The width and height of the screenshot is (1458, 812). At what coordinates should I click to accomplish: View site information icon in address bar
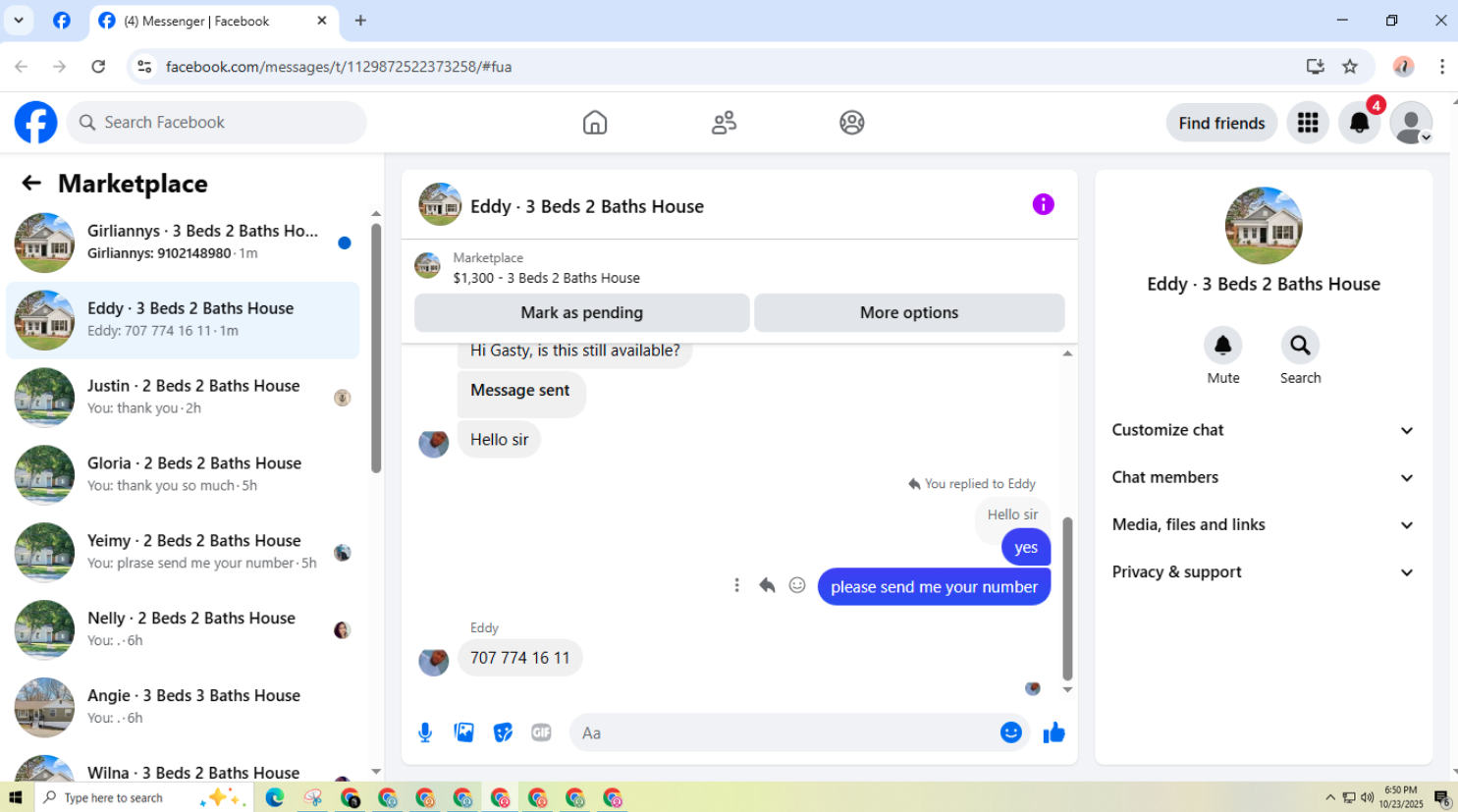144,67
